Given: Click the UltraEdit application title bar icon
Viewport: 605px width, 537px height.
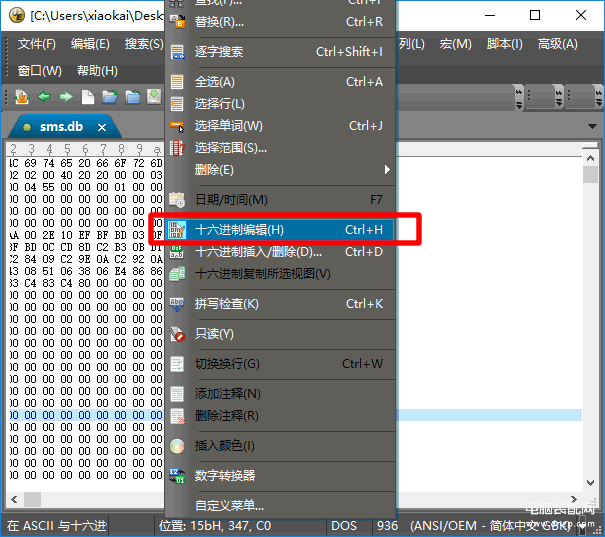Looking at the screenshot, I should [x=17, y=15].
